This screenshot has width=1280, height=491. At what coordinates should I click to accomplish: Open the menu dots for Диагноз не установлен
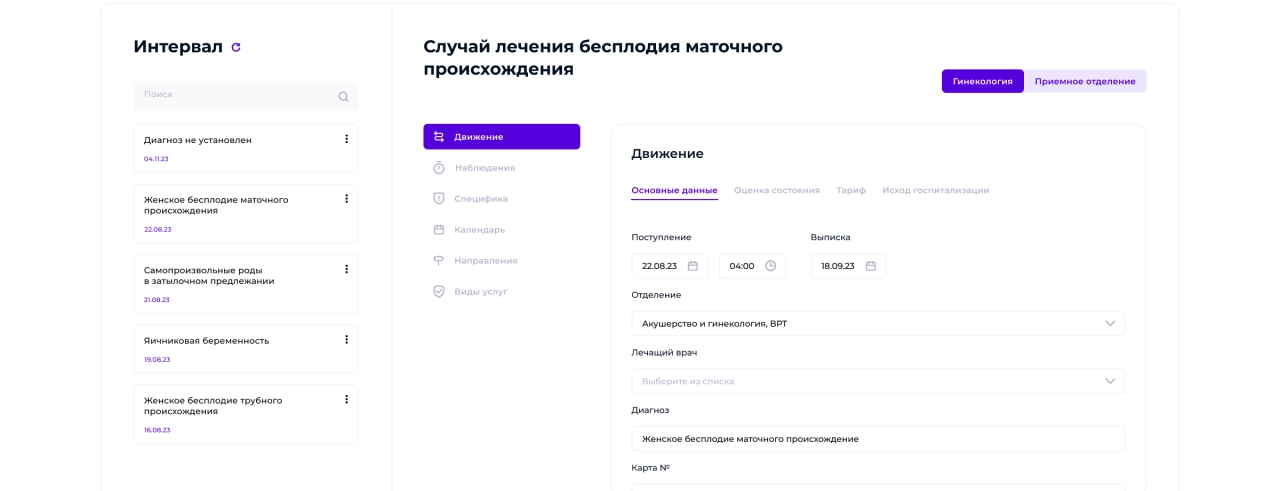tap(347, 139)
